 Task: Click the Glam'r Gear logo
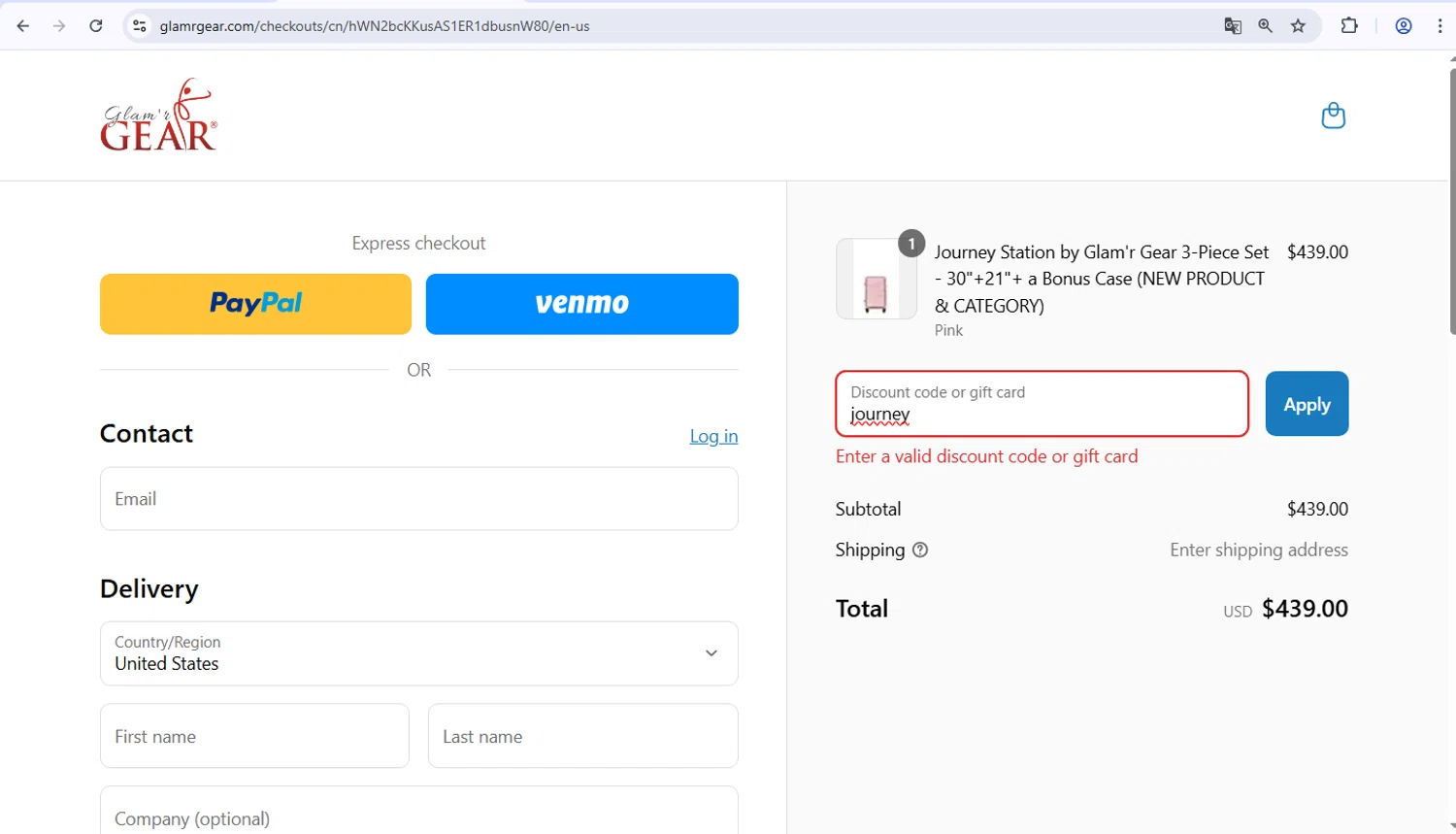(x=158, y=115)
